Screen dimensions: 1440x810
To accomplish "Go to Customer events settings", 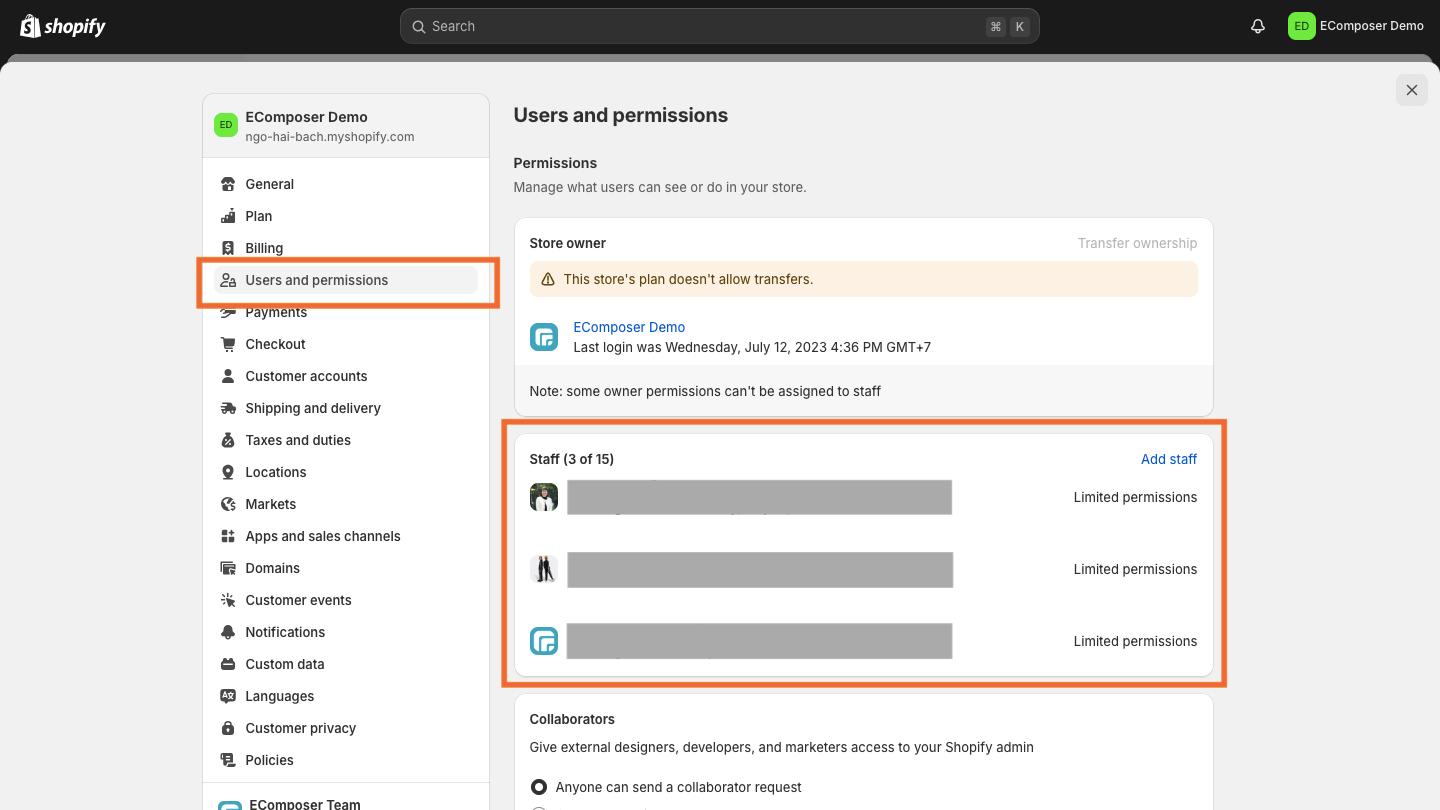I will coord(346,600).
